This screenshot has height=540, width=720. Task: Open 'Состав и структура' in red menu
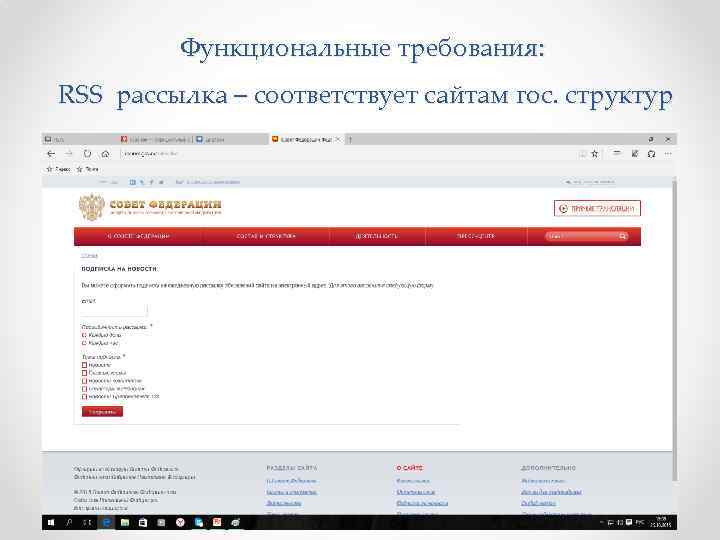266,236
